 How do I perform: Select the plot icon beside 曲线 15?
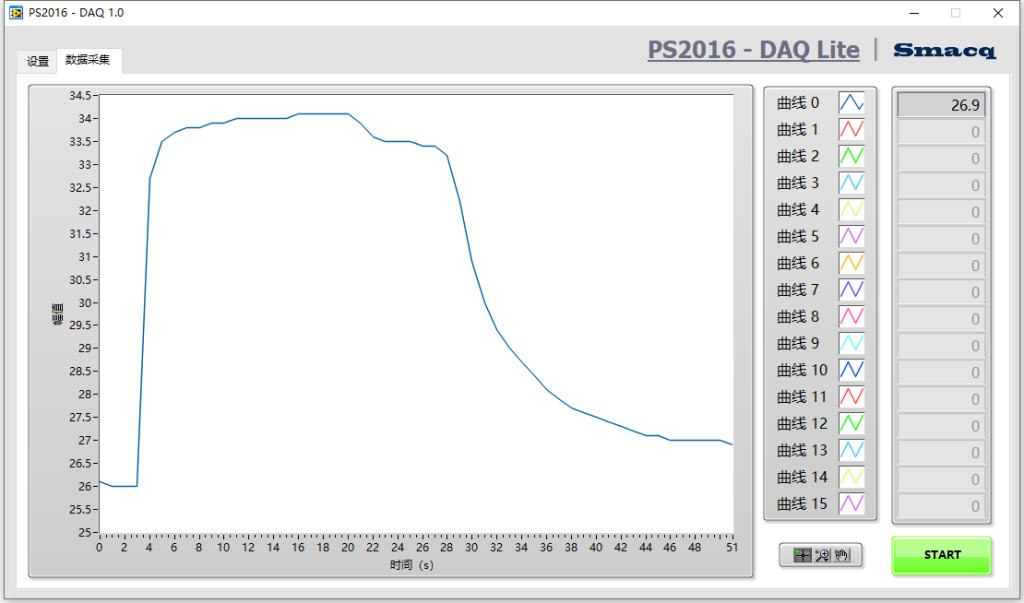pyautogui.click(x=852, y=504)
